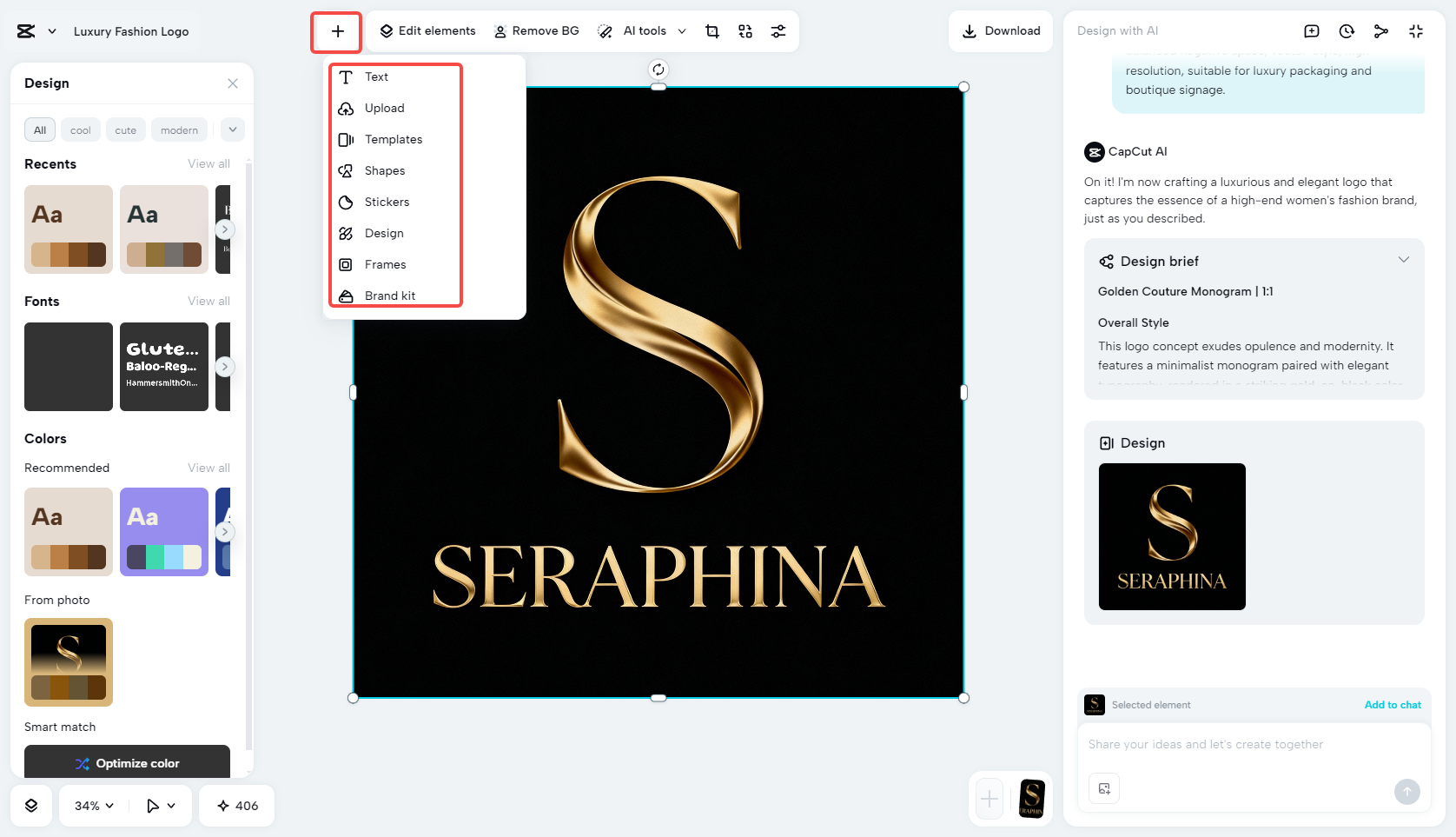Expand the AI tools dropdown arrow
The height and width of the screenshot is (837, 1456).
(x=683, y=30)
